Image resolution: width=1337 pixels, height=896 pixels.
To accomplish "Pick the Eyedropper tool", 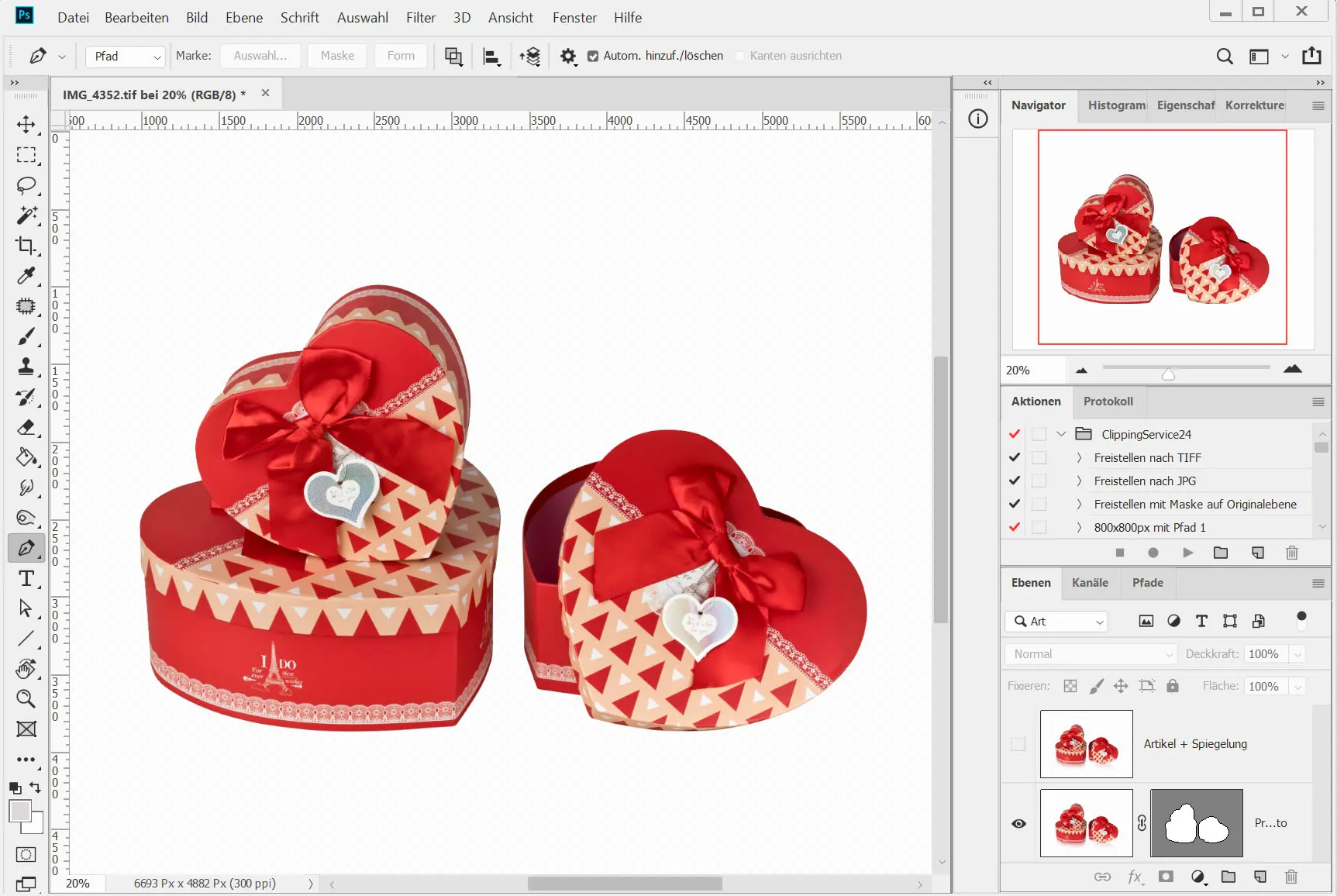I will click(x=26, y=276).
